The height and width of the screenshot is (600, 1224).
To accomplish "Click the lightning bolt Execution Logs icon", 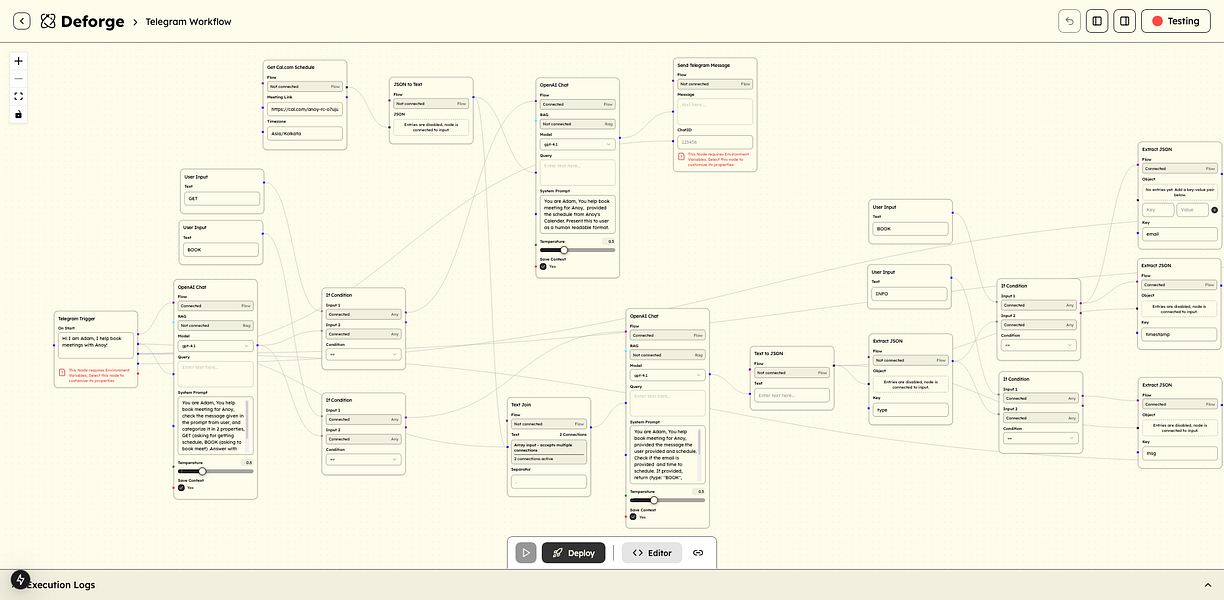I will click(x=20, y=579).
